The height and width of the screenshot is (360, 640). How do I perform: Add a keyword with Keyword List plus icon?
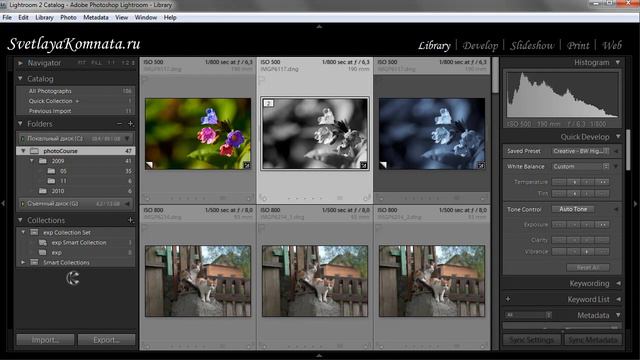click(x=508, y=299)
